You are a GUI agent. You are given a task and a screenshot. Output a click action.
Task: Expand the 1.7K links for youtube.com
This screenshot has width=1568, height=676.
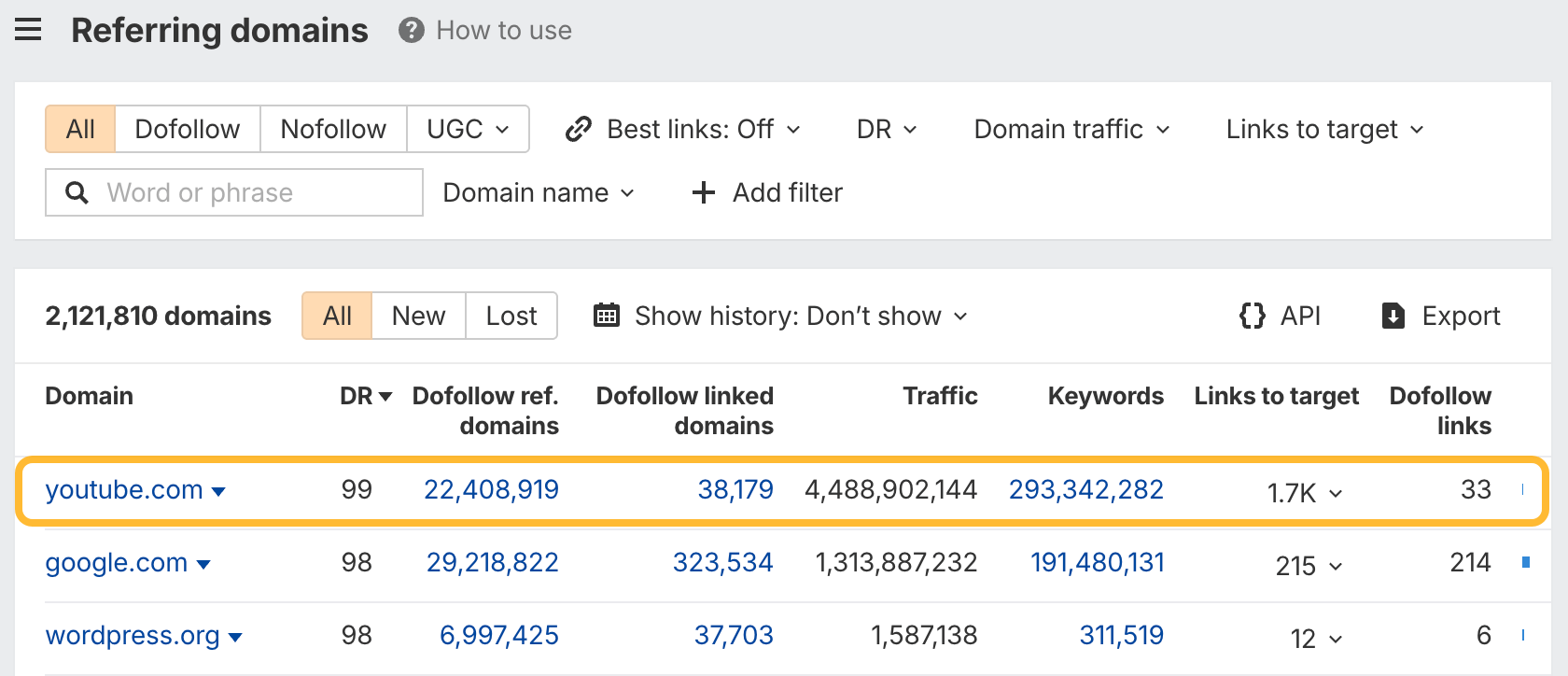(x=1304, y=492)
